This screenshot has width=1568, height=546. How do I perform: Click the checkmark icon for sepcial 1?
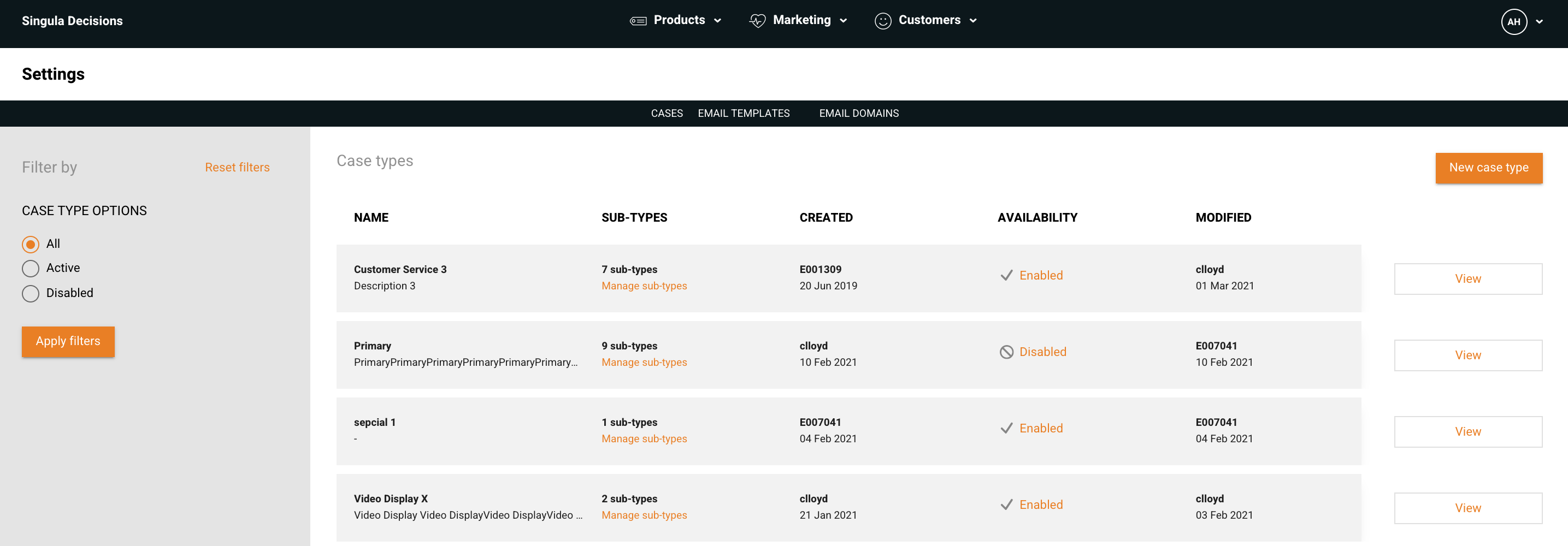pyautogui.click(x=1006, y=429)
